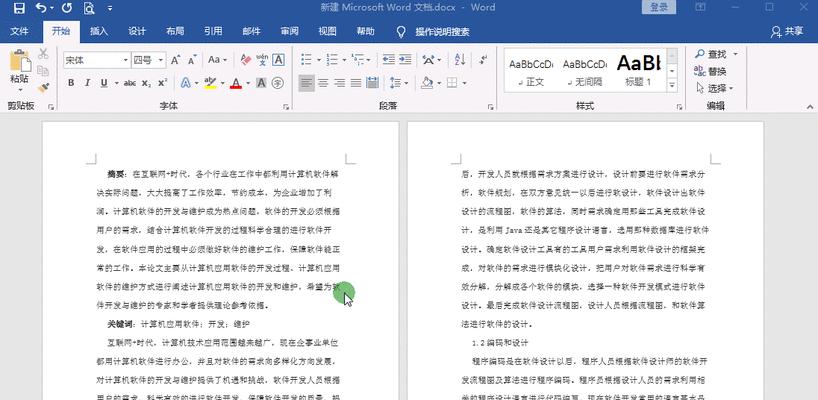Viewport: 818px width, 400px height.
Task: Decrease font size with the shrink font icon
Action: 192,60
